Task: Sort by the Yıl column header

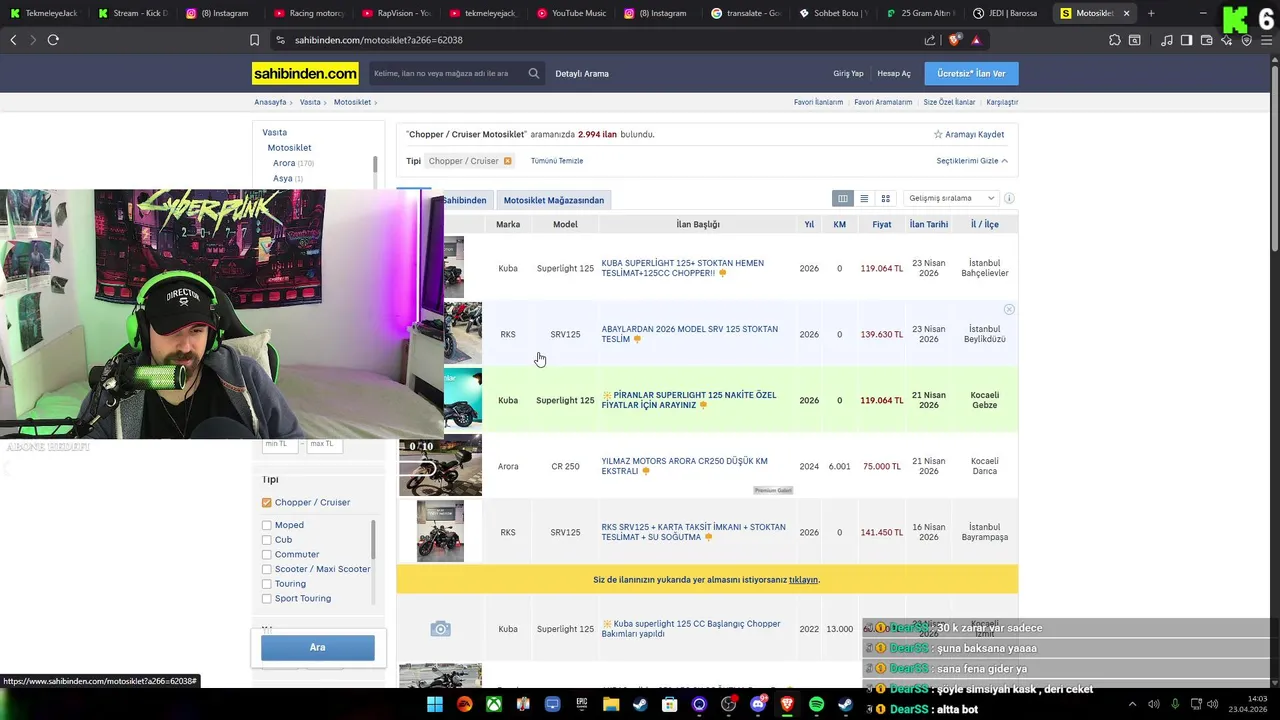Action: point(809,225)
